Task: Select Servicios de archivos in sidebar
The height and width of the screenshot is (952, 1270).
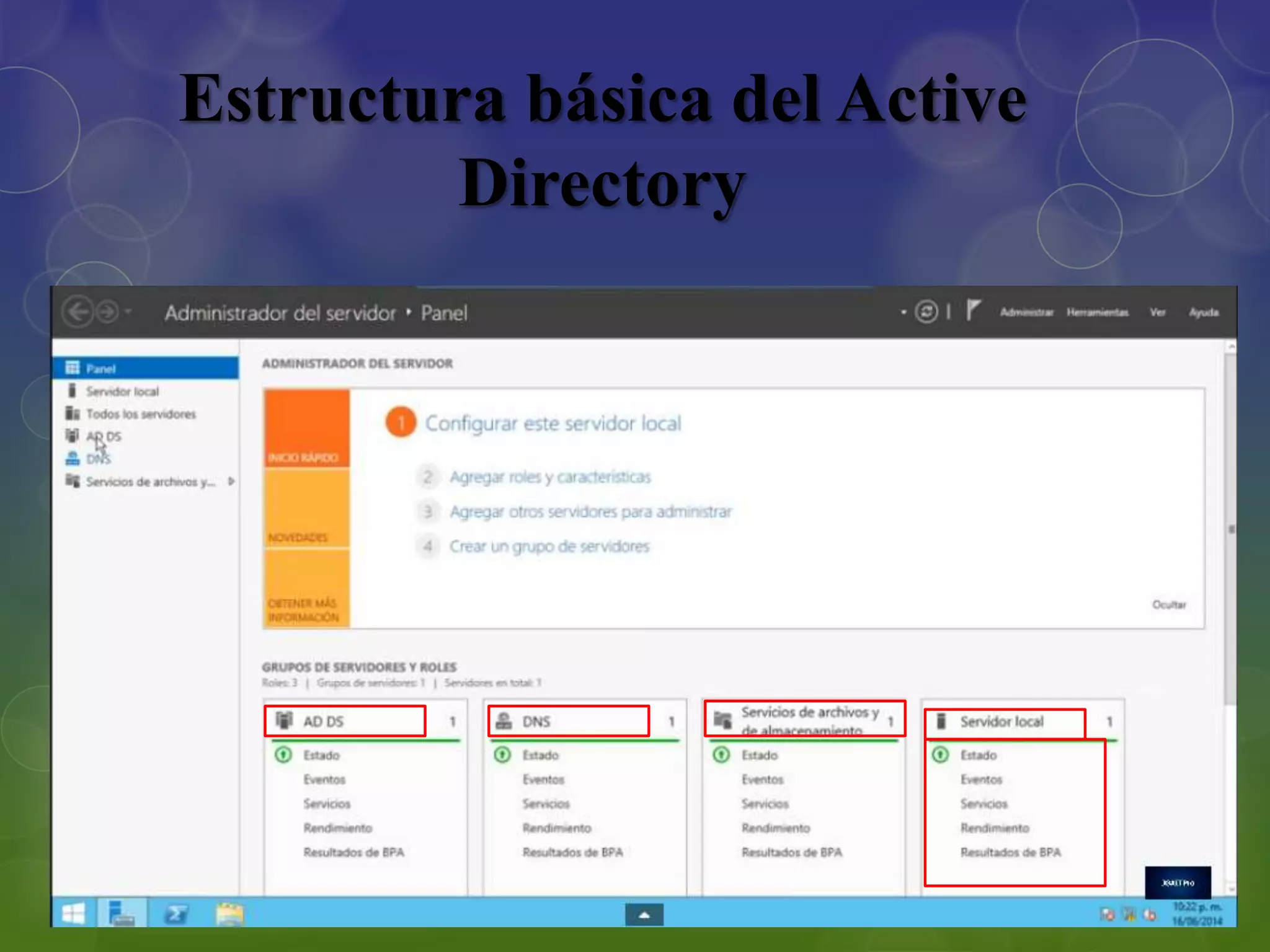Action: (x=146, y=482)
